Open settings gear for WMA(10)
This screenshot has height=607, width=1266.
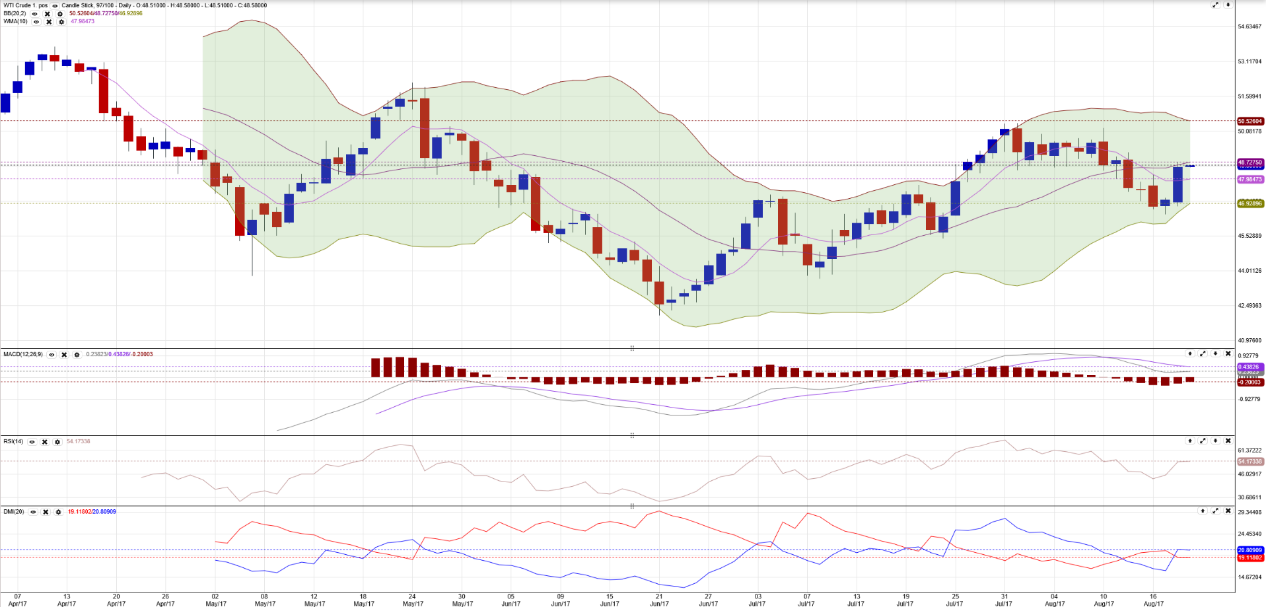click(x=61, y=21)
